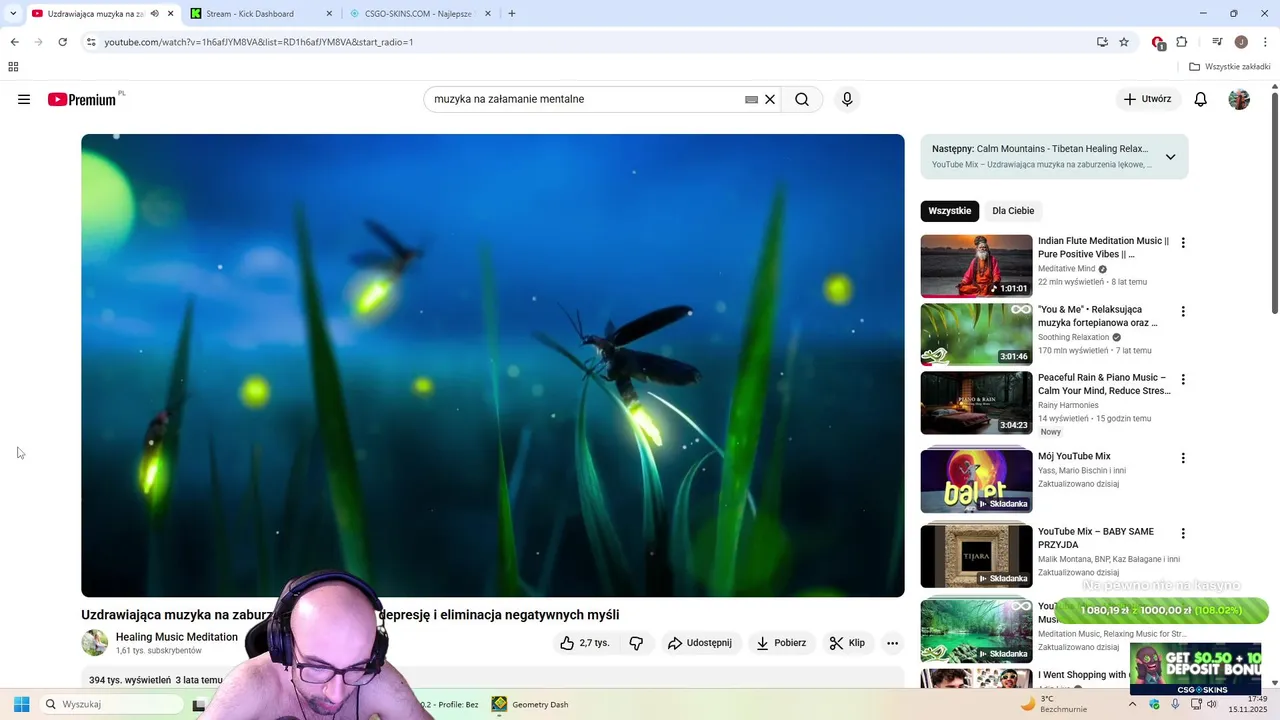Show hidden system tray icons chevron
This screenshot has width=1280, height=720.
point(1132,704)
